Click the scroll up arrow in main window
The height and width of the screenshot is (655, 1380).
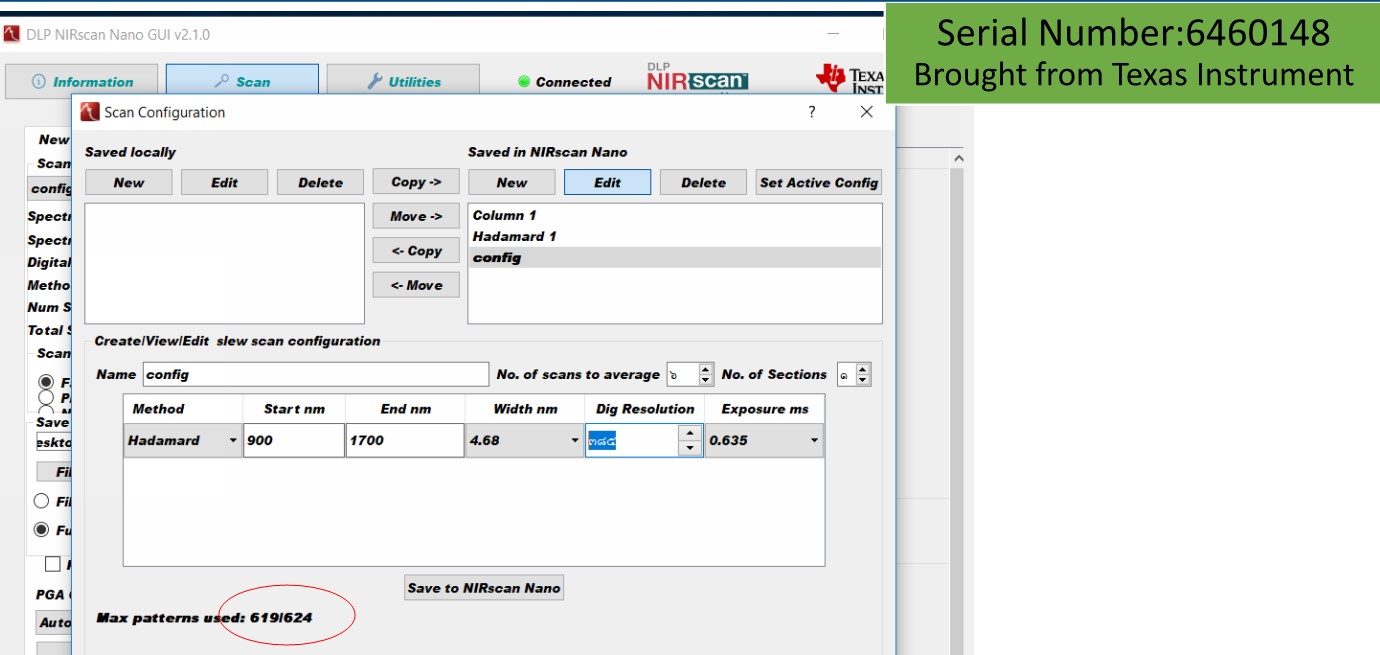click(x=958, y=158)
